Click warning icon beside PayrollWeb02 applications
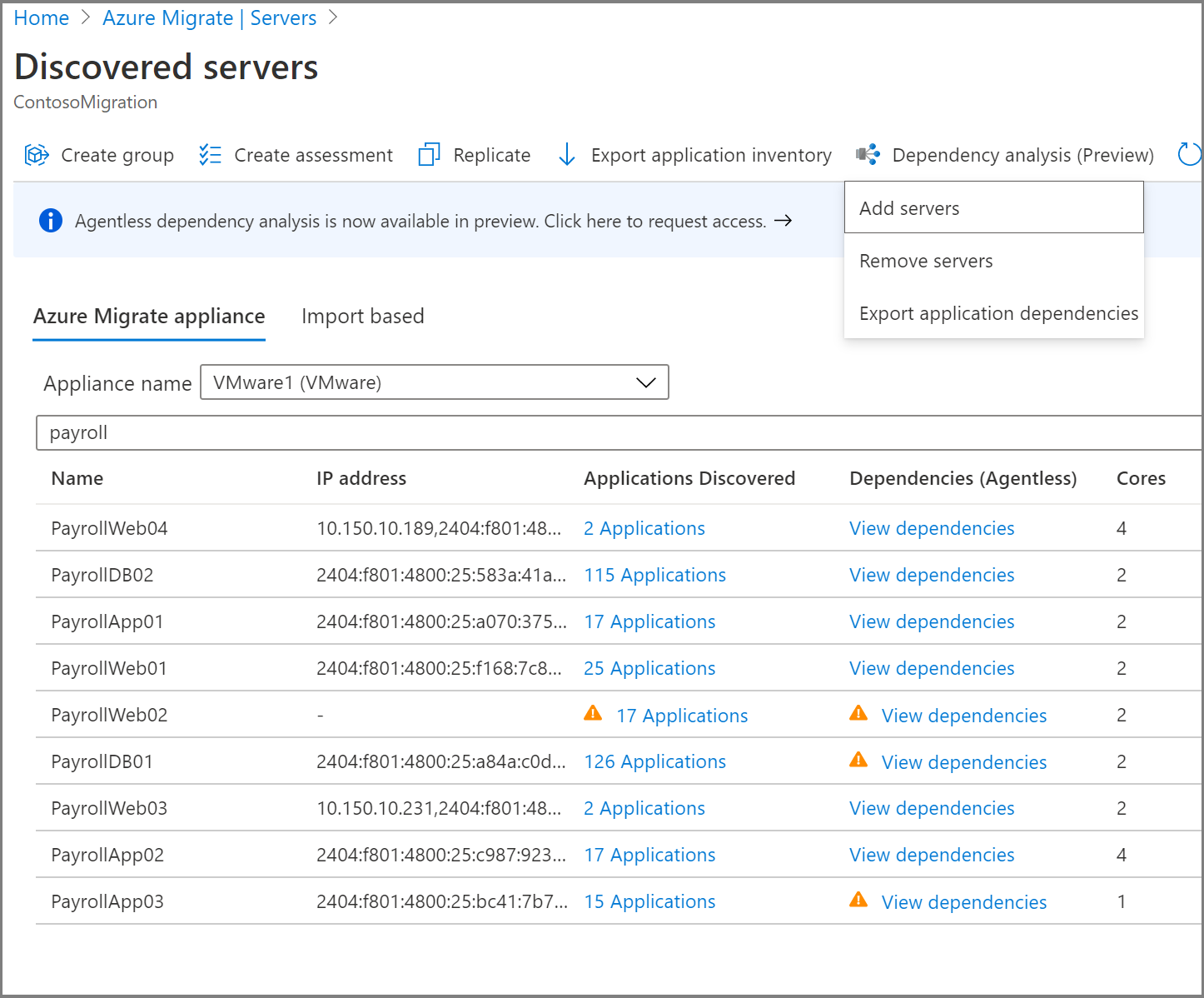1204x998 pixels. point(593,713)
